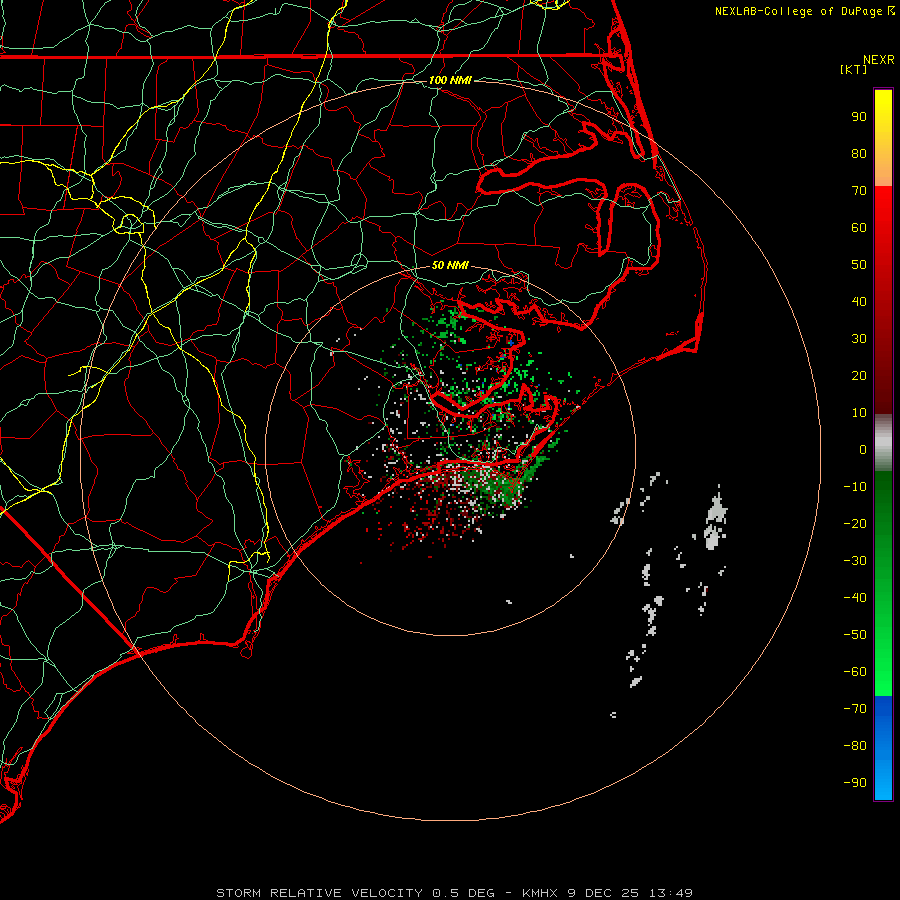The width and height of the screenshot is (900, 900).
Task: Click the -10 value on velocity scale
Action: pos(855,487)
